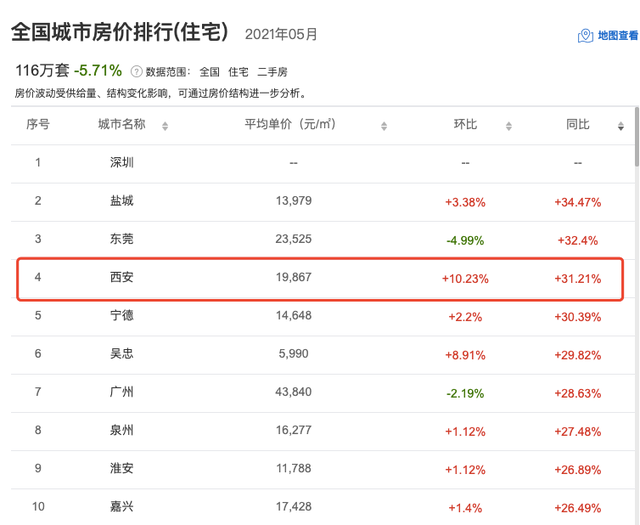The image size is (640, 525).
Task: Click the +27.48% 同比 value
Action: coord(578,432)
